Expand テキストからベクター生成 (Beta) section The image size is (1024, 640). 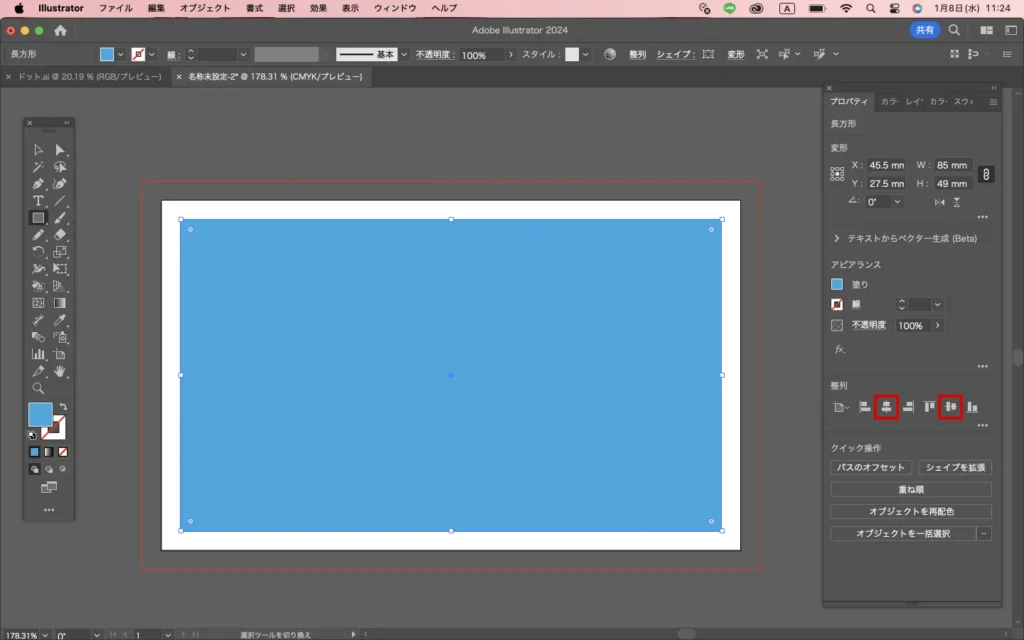click(x=836, y=238)
